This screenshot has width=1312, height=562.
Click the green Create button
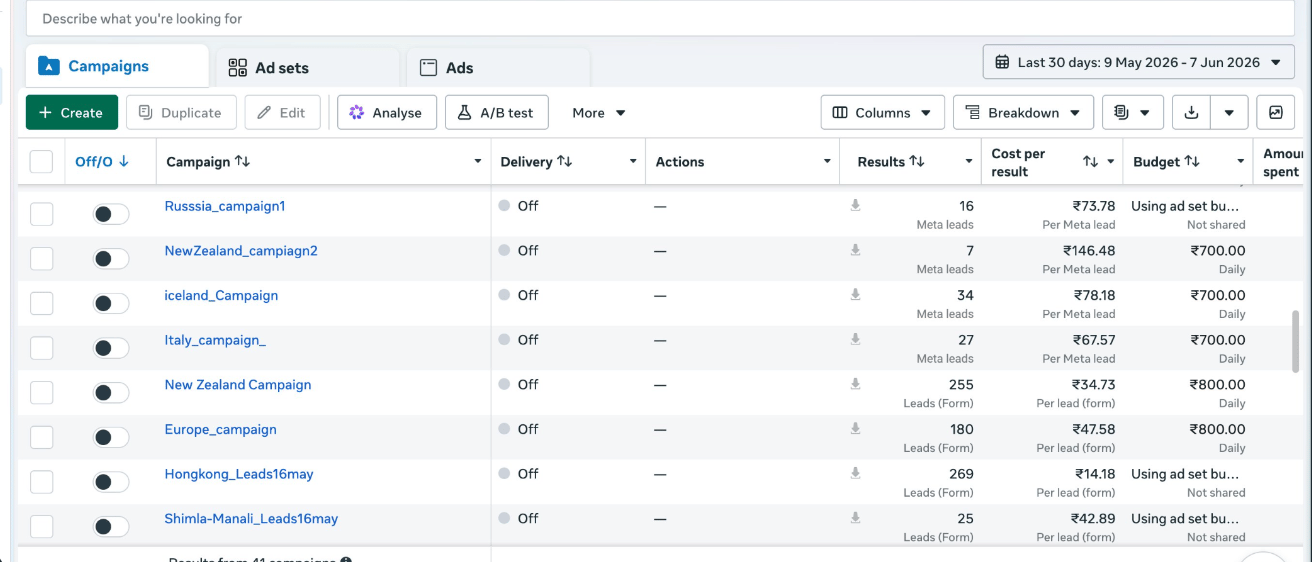coord(72,113)
